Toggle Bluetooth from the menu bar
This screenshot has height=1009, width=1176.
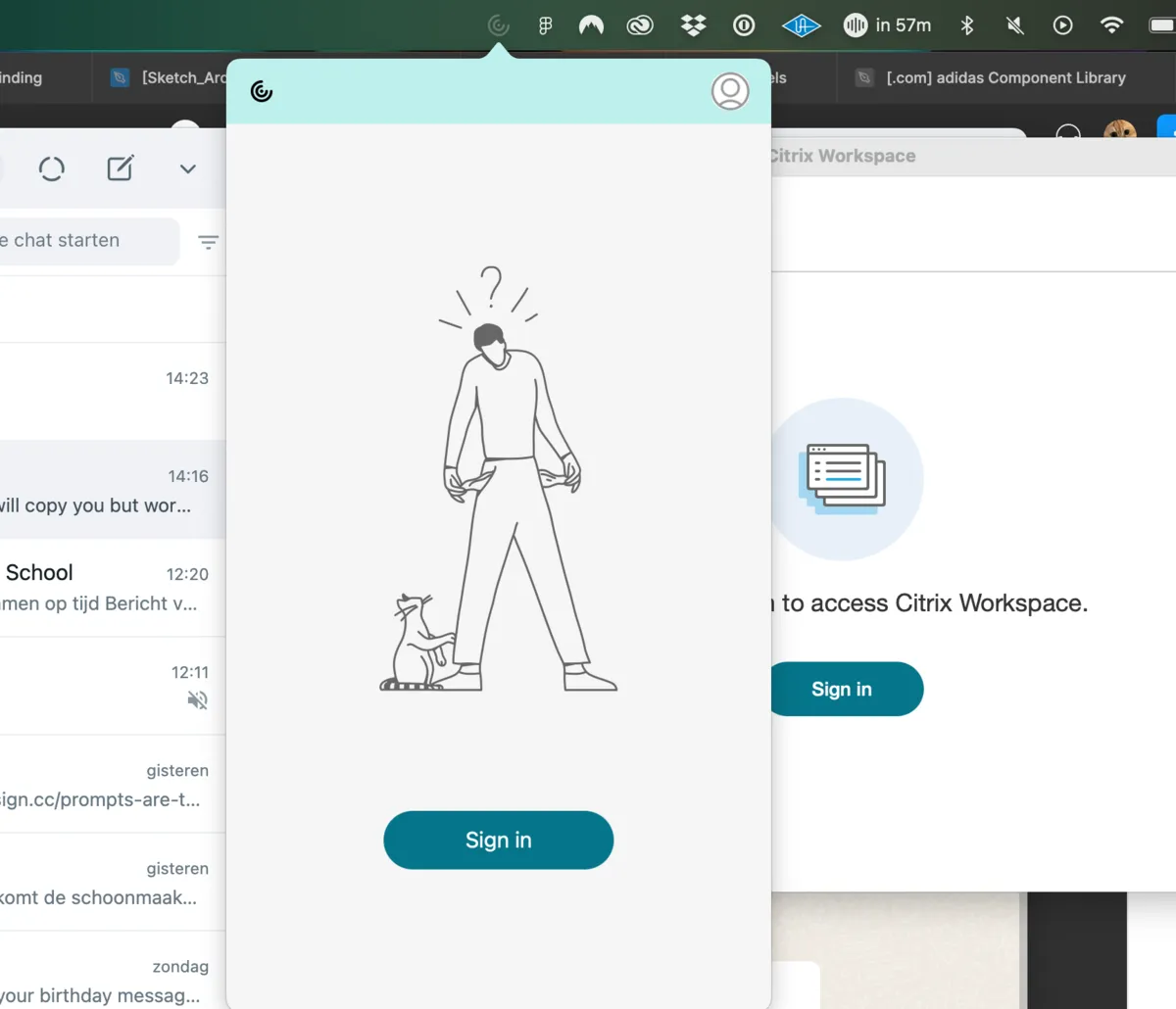click(x=967, y=25)
